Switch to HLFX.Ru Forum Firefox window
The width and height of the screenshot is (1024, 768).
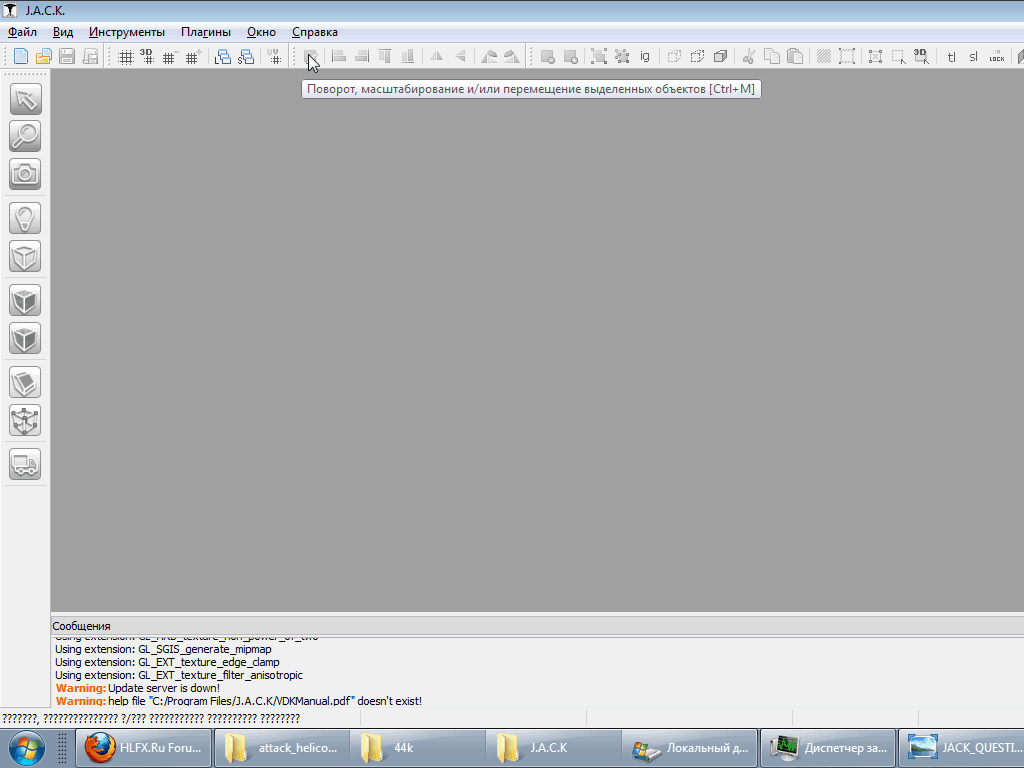pos(144,748)
